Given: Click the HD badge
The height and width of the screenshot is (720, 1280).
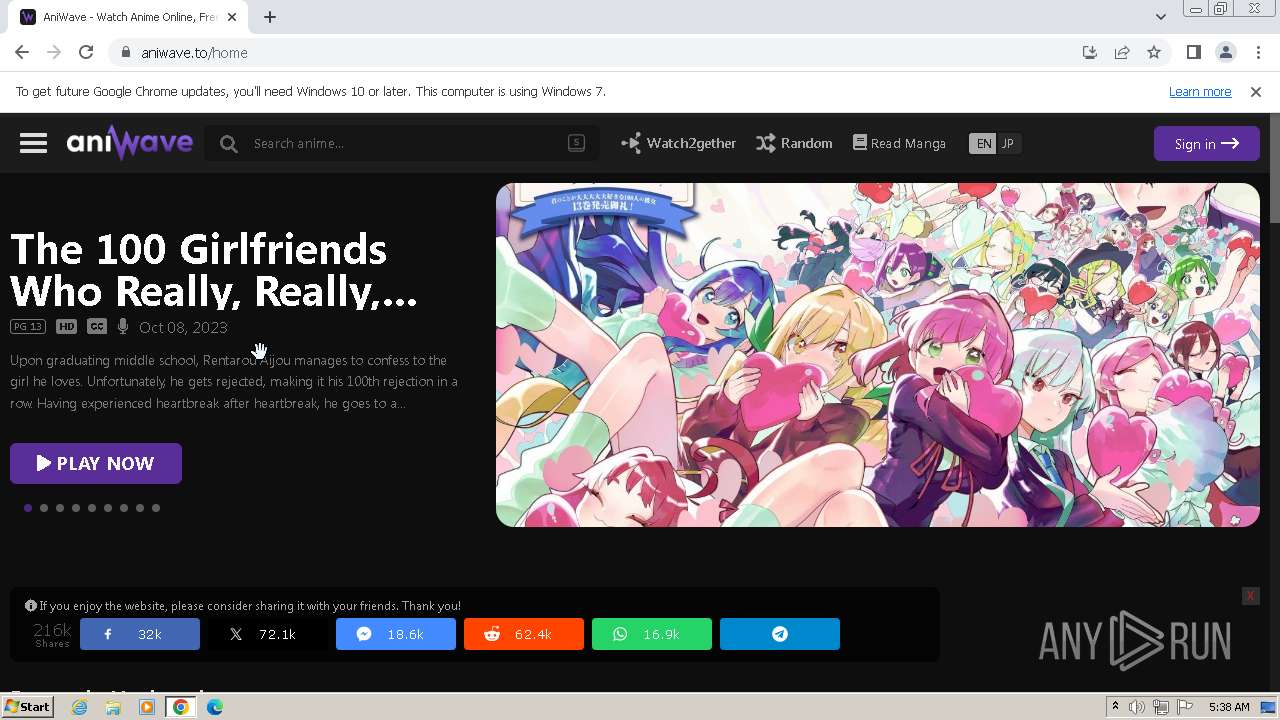Looking at the screenshot, I should [66, 327].
